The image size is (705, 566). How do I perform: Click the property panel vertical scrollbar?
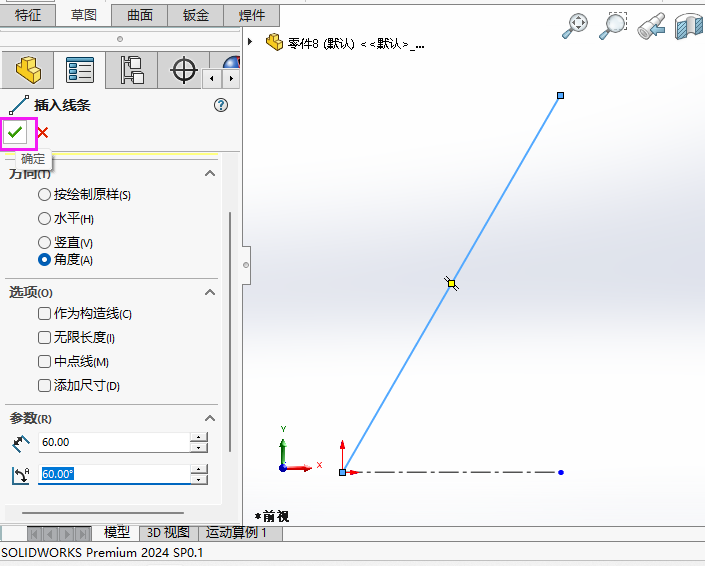tap(230, 332)
